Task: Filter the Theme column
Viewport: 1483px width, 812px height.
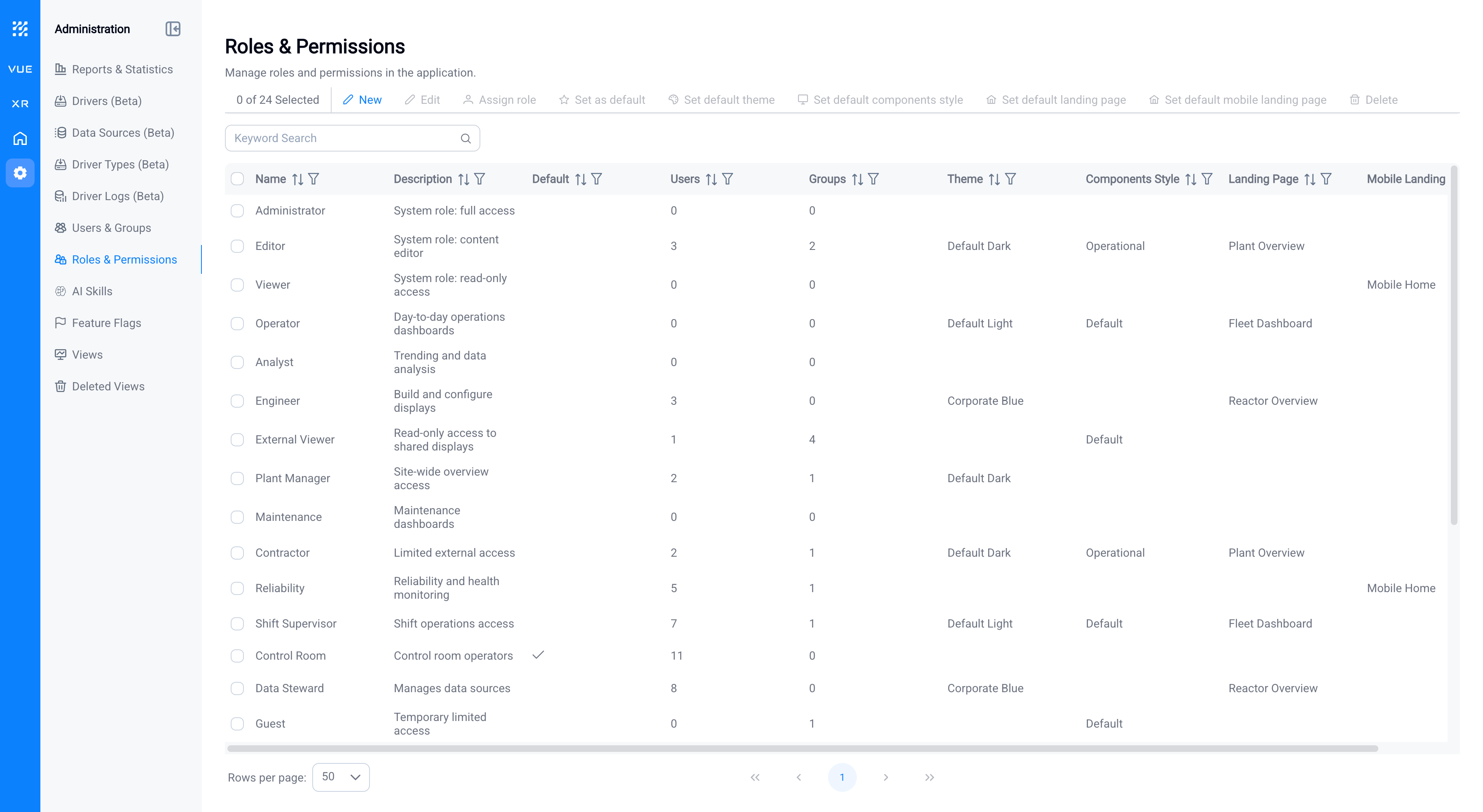Action: 1010,179
